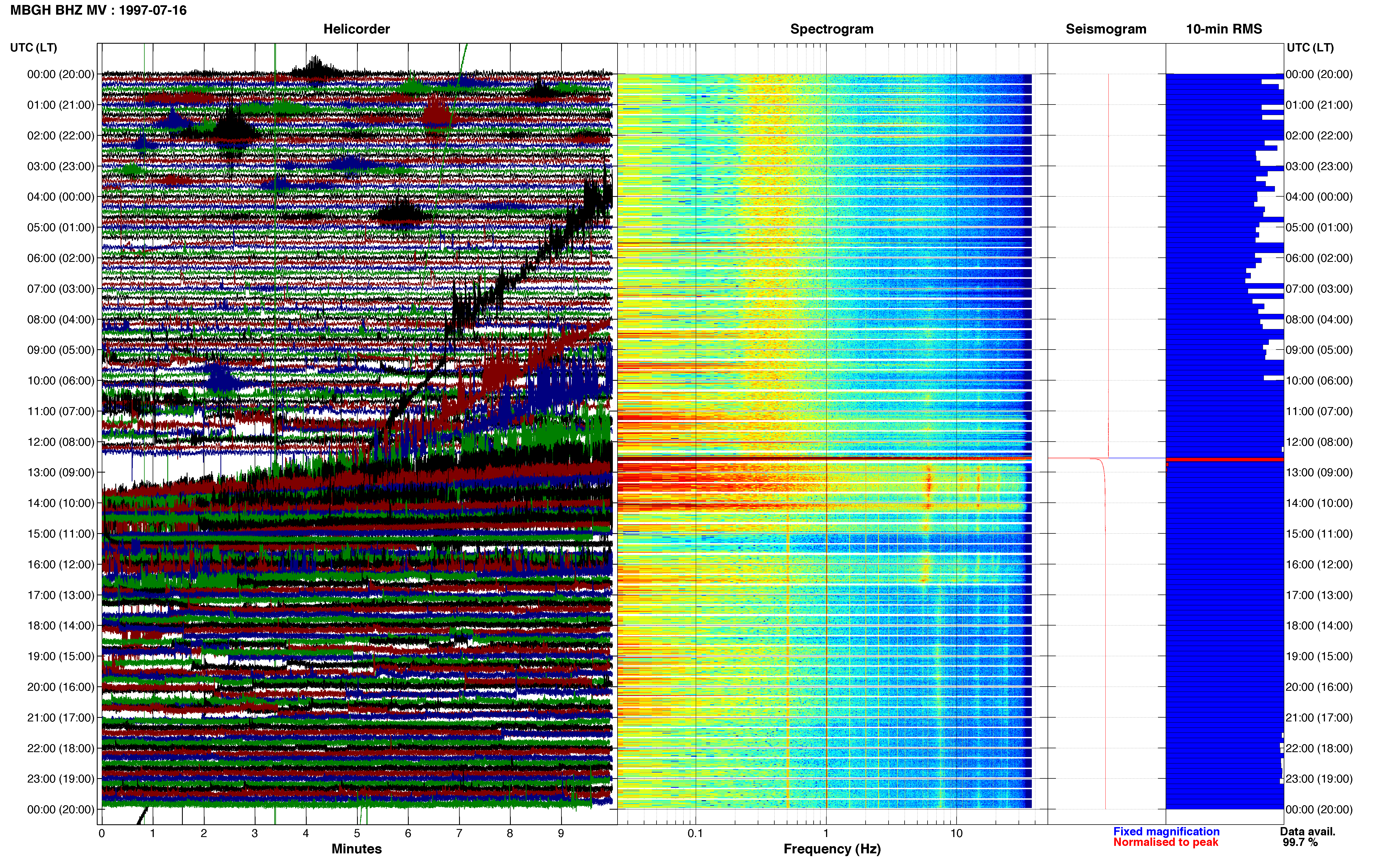The image size is (1388, 868).
Task: Click the 'Data avail.' label
Action: coord(1308,831)
